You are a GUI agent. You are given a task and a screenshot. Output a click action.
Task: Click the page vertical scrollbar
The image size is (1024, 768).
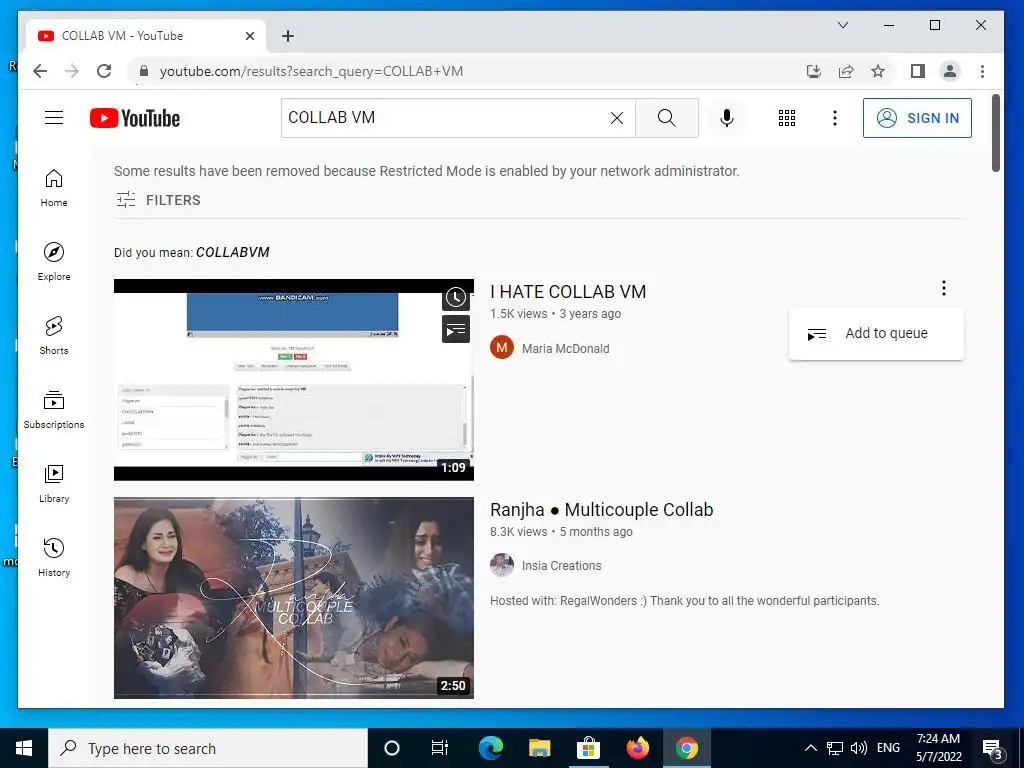point(996,133)
